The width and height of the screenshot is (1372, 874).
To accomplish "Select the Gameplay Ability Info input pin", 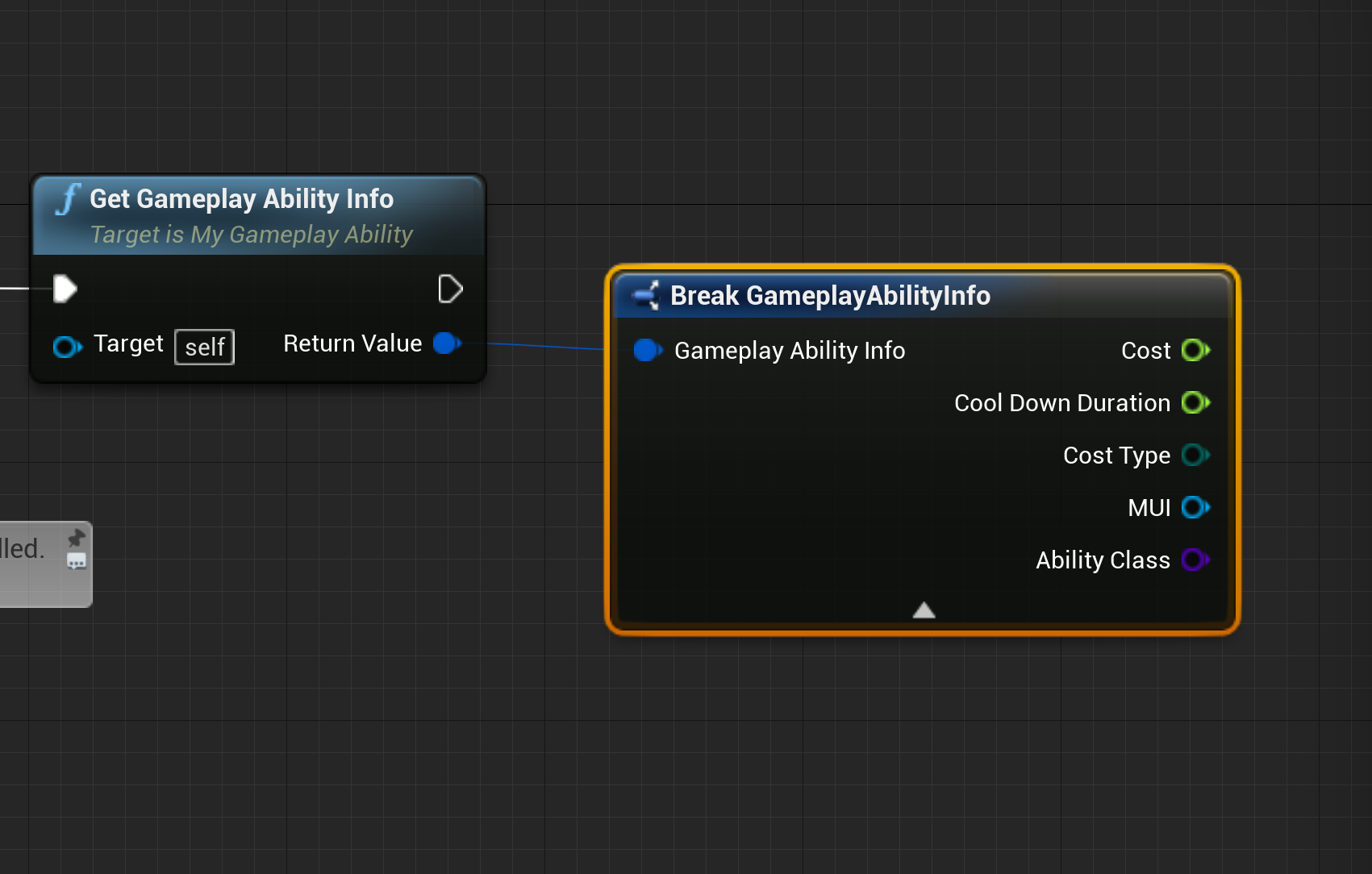I will coord(647,350).
